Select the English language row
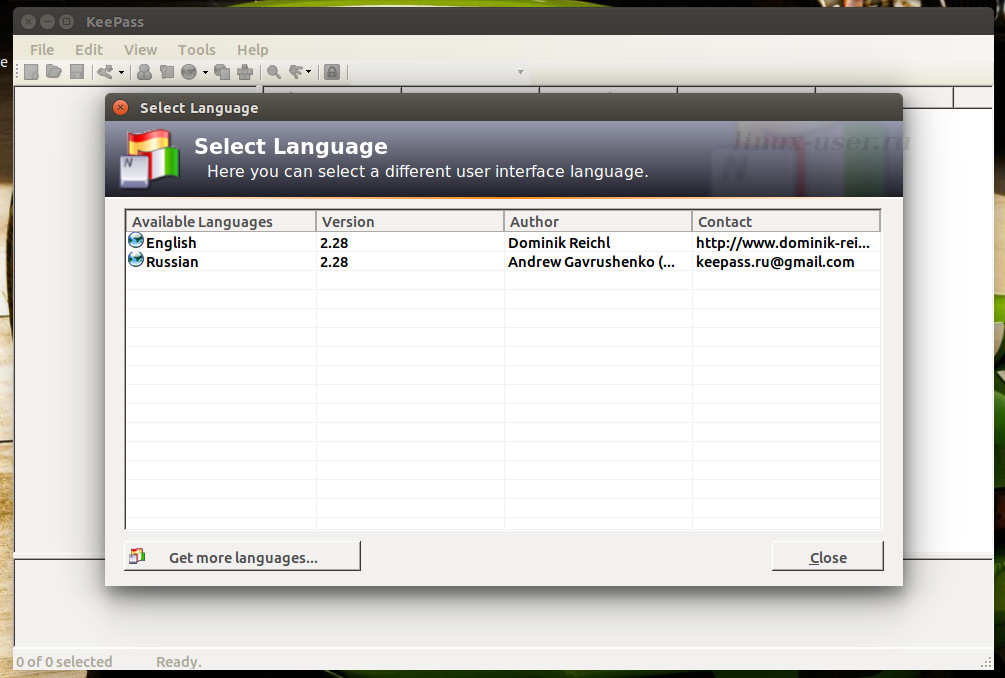The image size is (1005, 678). pyautogui.click(x=503, y=242)
